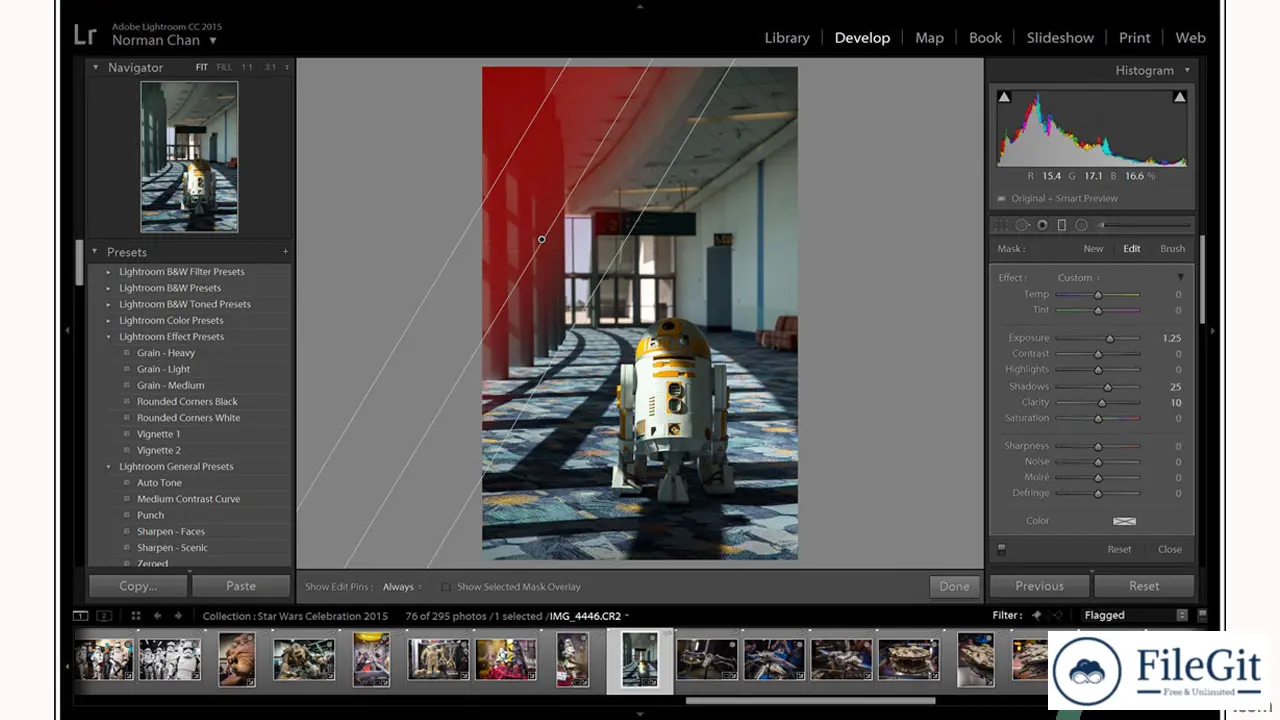Viewport: 1280px width, 720px height.
Task: Click the Shadows slider handle
Action: (1107, 387)
